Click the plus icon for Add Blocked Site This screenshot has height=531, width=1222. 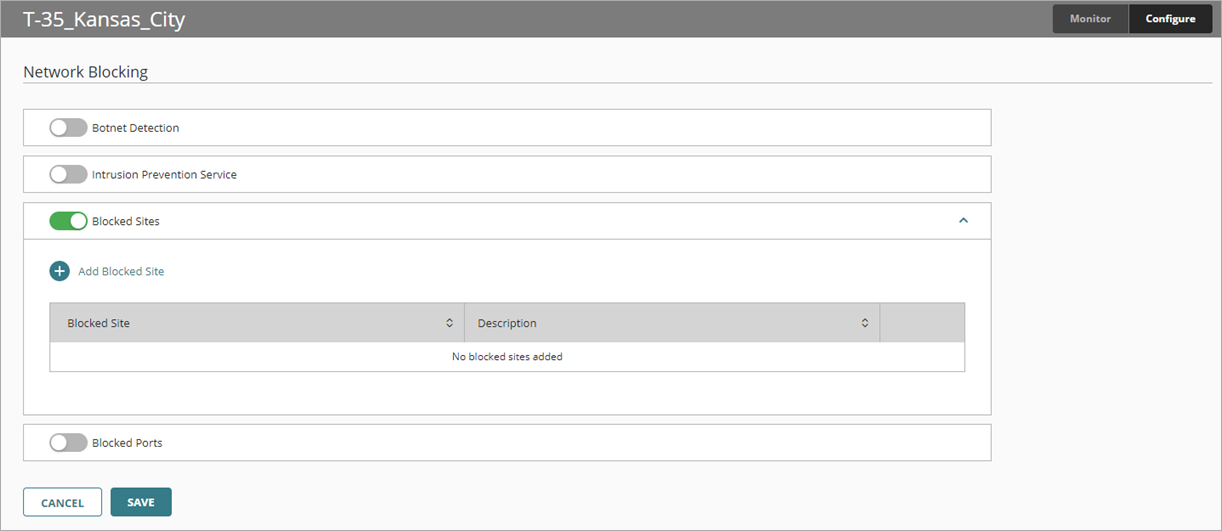(59, 271)
